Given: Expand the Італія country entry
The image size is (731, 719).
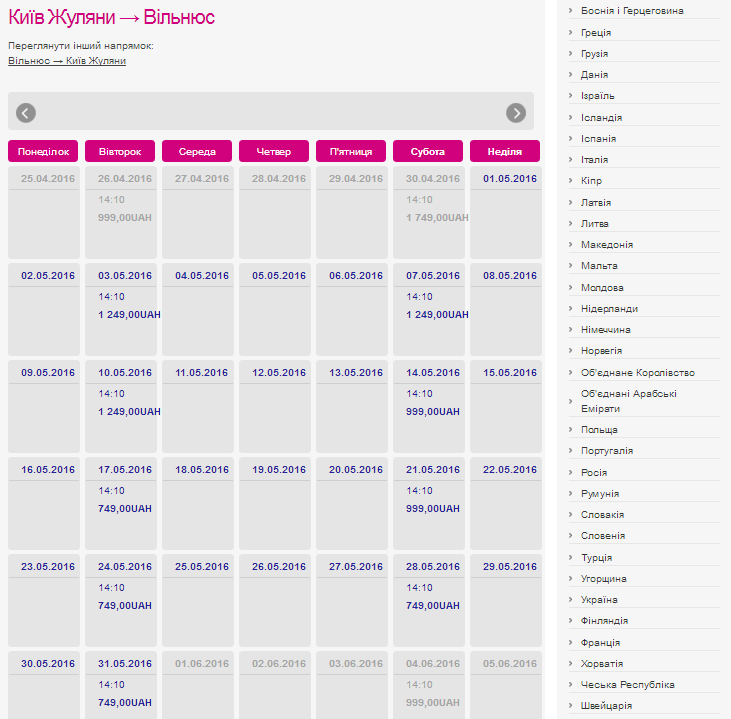Looking at the screenshot, I should click(594, 160).
